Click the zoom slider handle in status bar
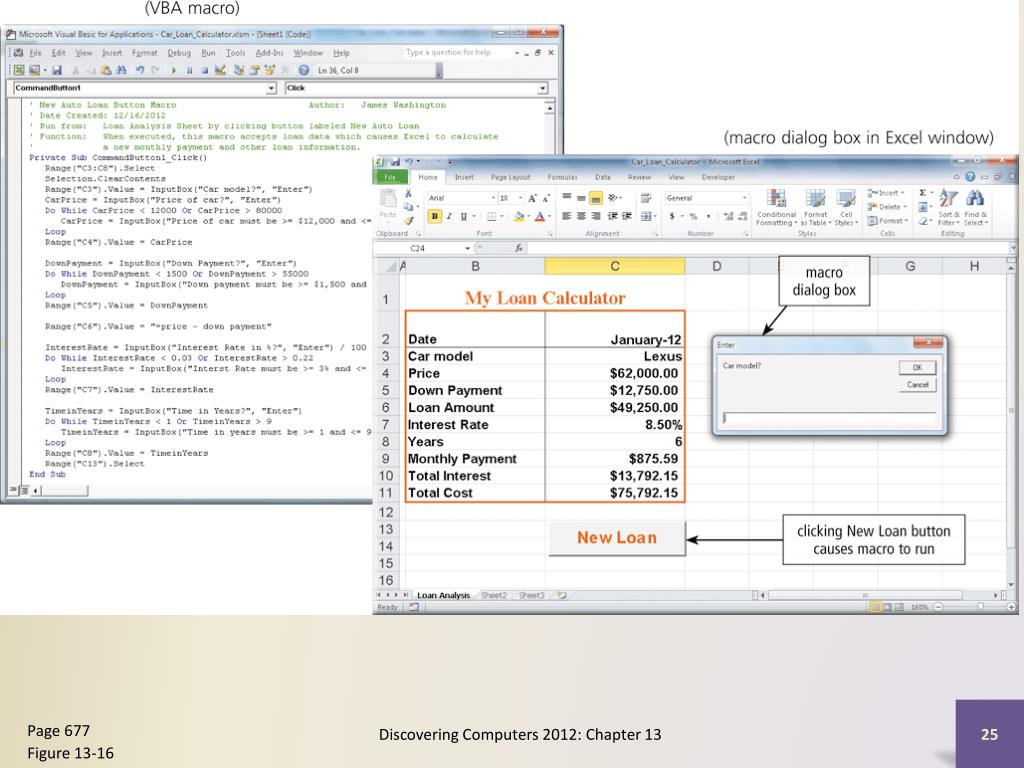The width and height of the screenshot is (1024, 768). click(980, 607)
